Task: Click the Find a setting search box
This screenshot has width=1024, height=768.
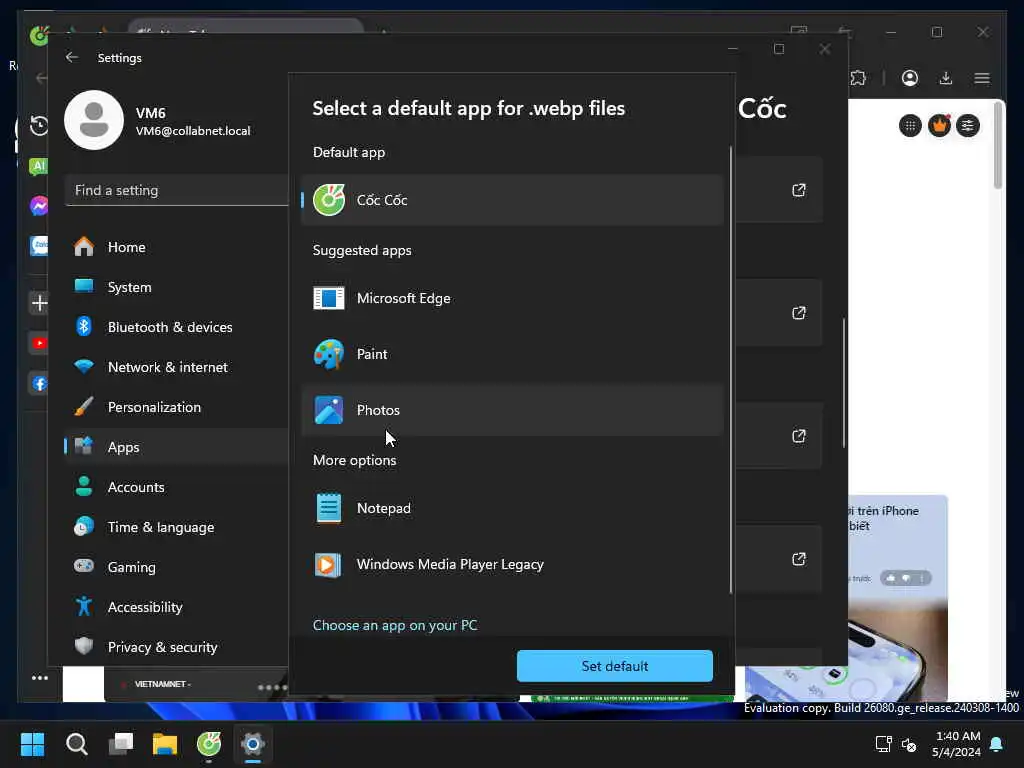Action: click(x=176, y=190)
